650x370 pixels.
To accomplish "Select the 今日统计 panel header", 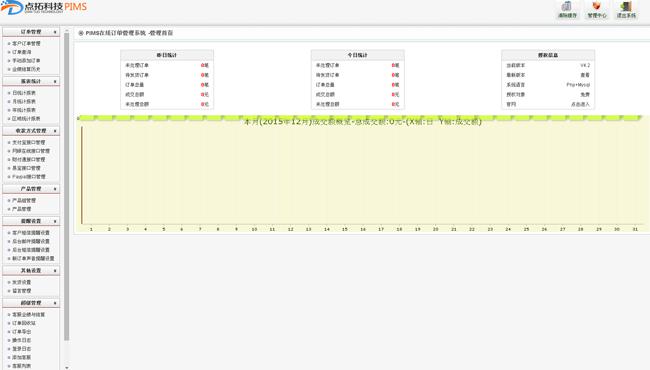I will pyautogui.click(x=357, y=55).
